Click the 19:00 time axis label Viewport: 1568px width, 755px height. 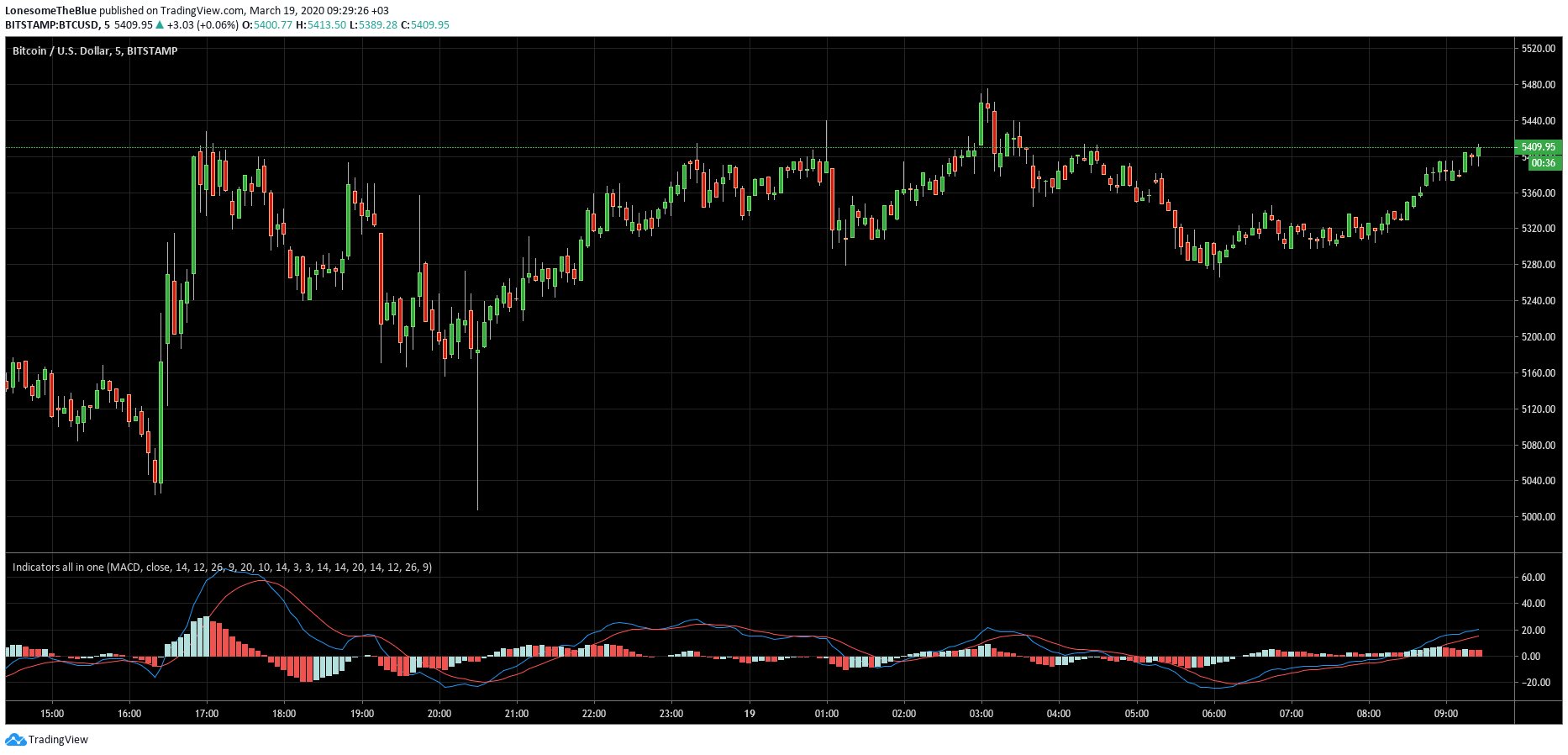362,714
